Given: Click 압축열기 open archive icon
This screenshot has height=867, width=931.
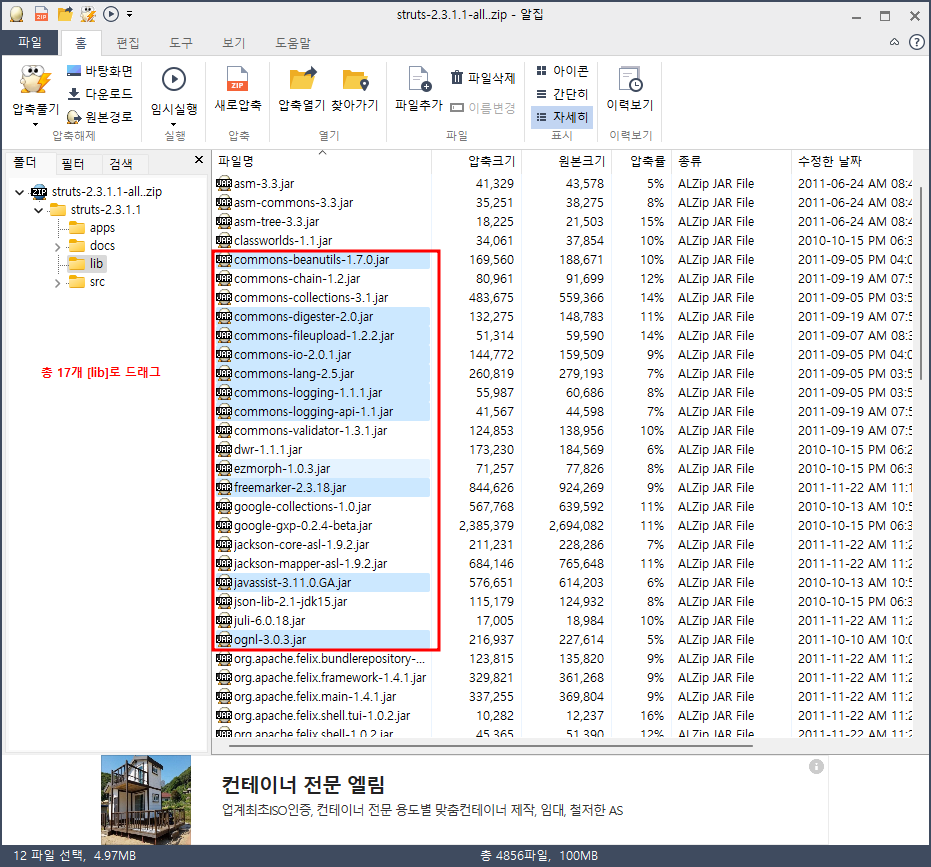Looking at the screenshot, I should (x=303, y=79).
